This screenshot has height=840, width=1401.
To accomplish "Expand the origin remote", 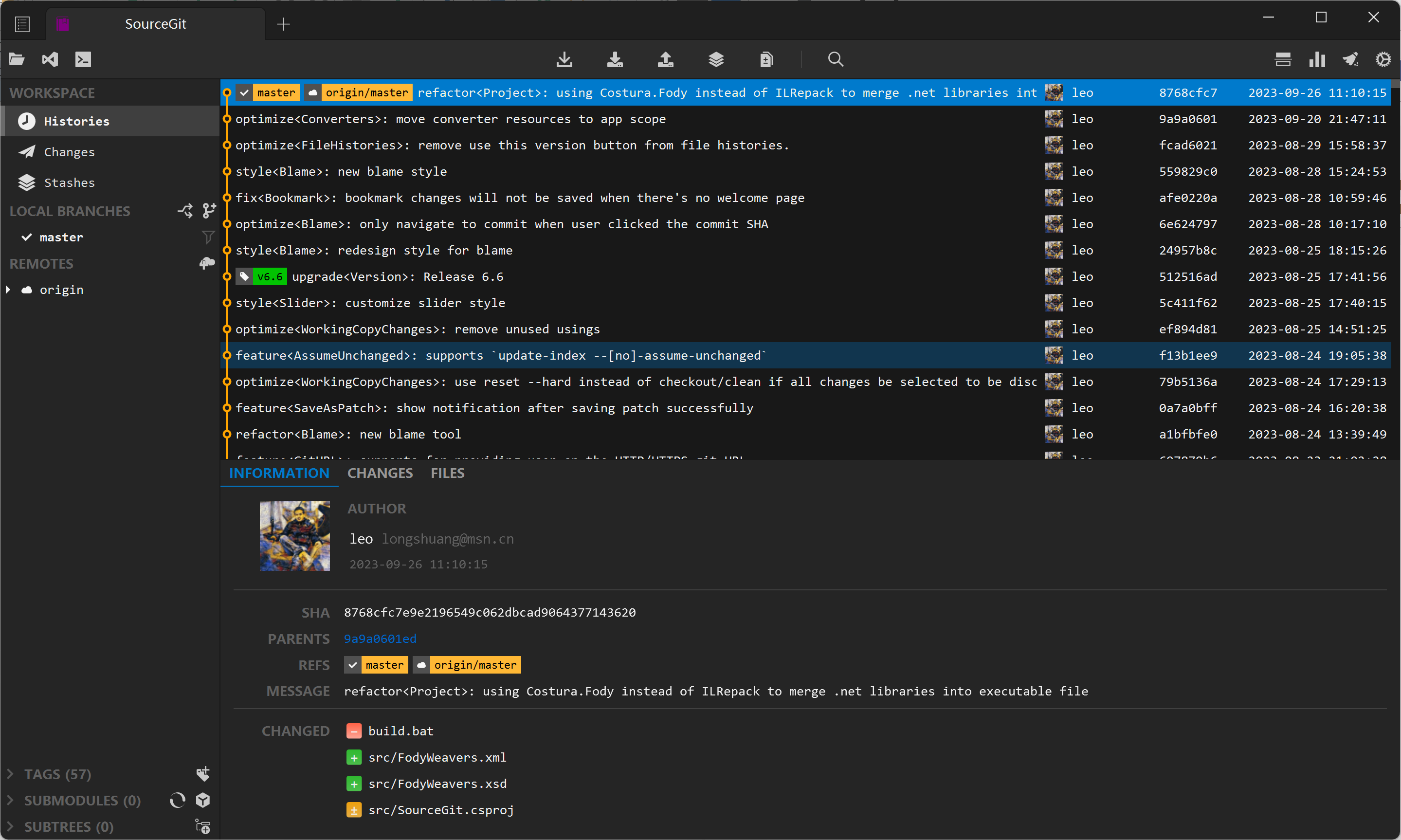I will [x=8, y=289].
